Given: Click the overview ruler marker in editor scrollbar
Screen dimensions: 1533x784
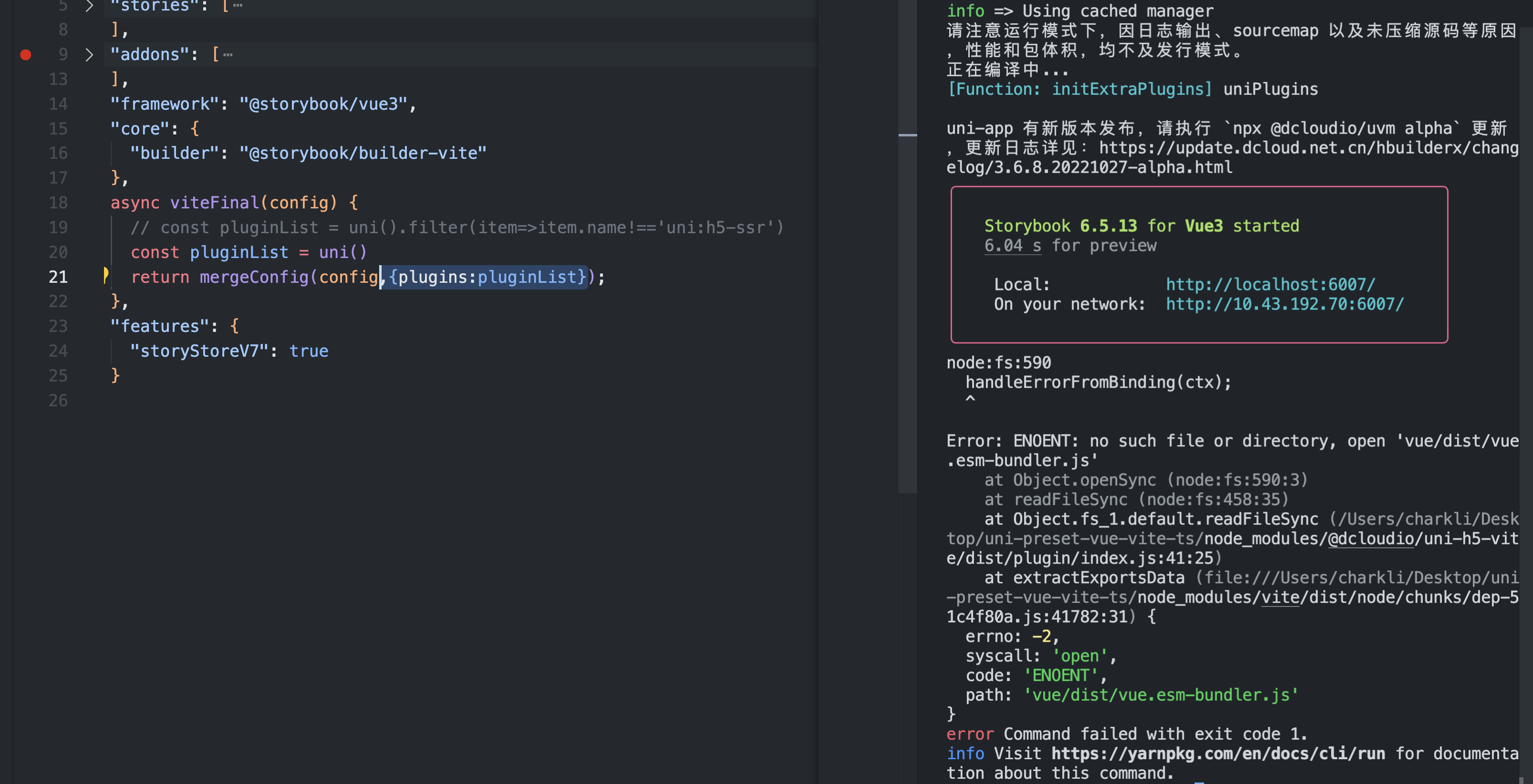Looking at the screenshot, I should pos(907,135).
